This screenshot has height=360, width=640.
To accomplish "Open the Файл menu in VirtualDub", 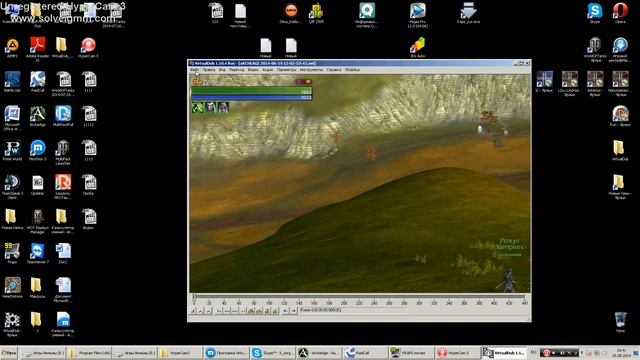I will [x=194, y=70].
